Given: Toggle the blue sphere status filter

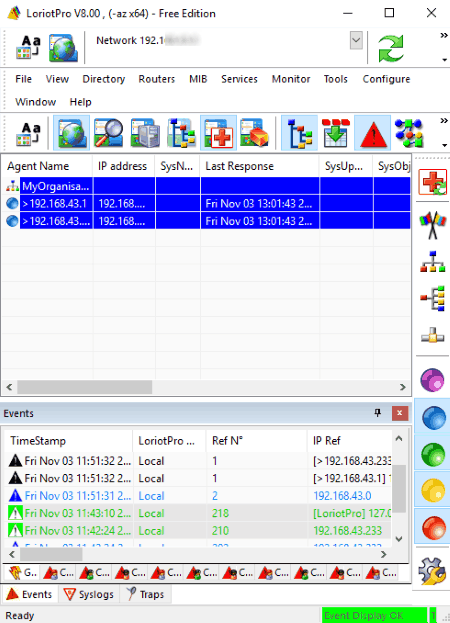Looking at the screenshot, I should pyautogui.click(x=433, y=417).
